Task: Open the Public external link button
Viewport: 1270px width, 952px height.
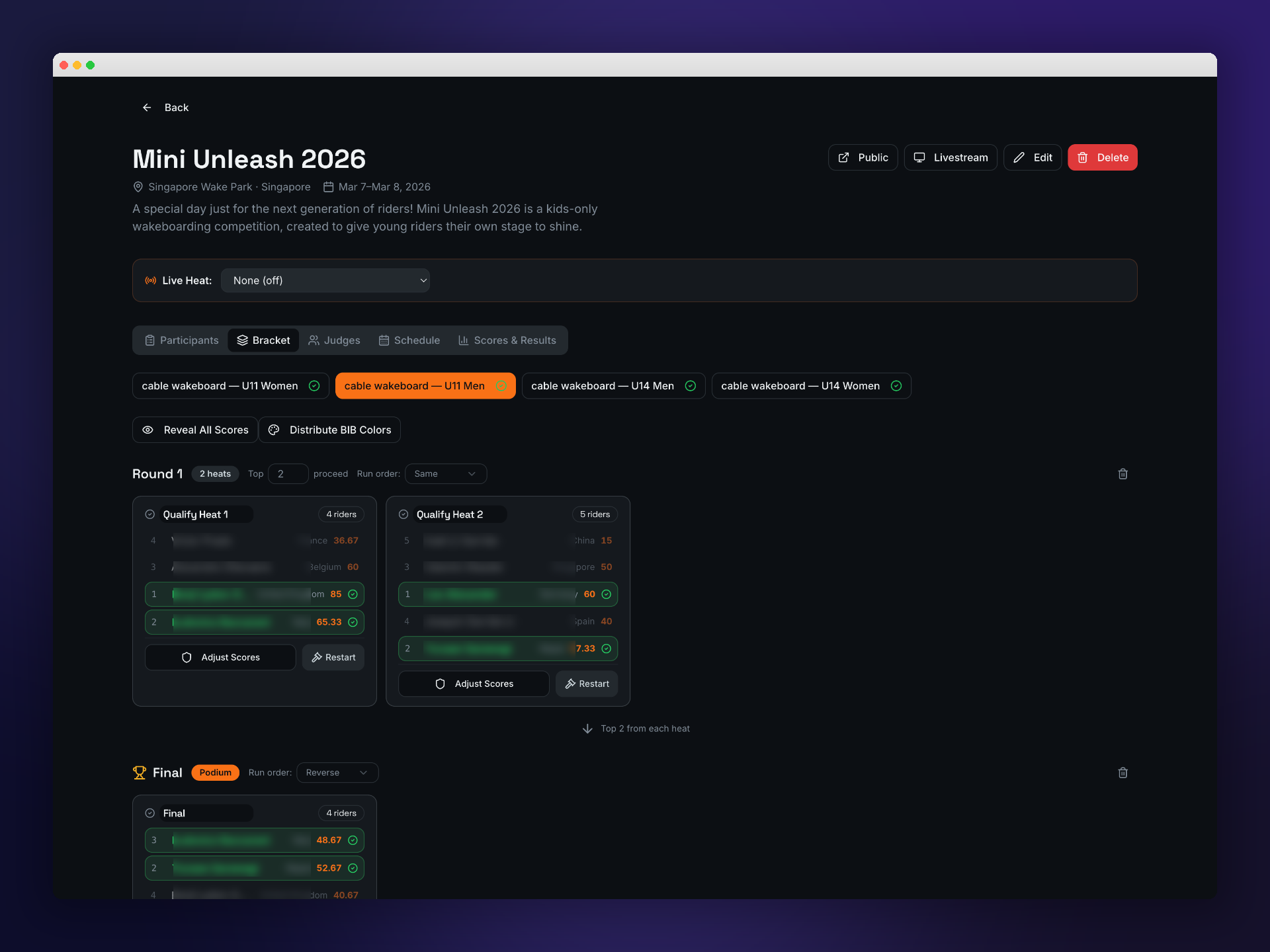Action: 863,157
